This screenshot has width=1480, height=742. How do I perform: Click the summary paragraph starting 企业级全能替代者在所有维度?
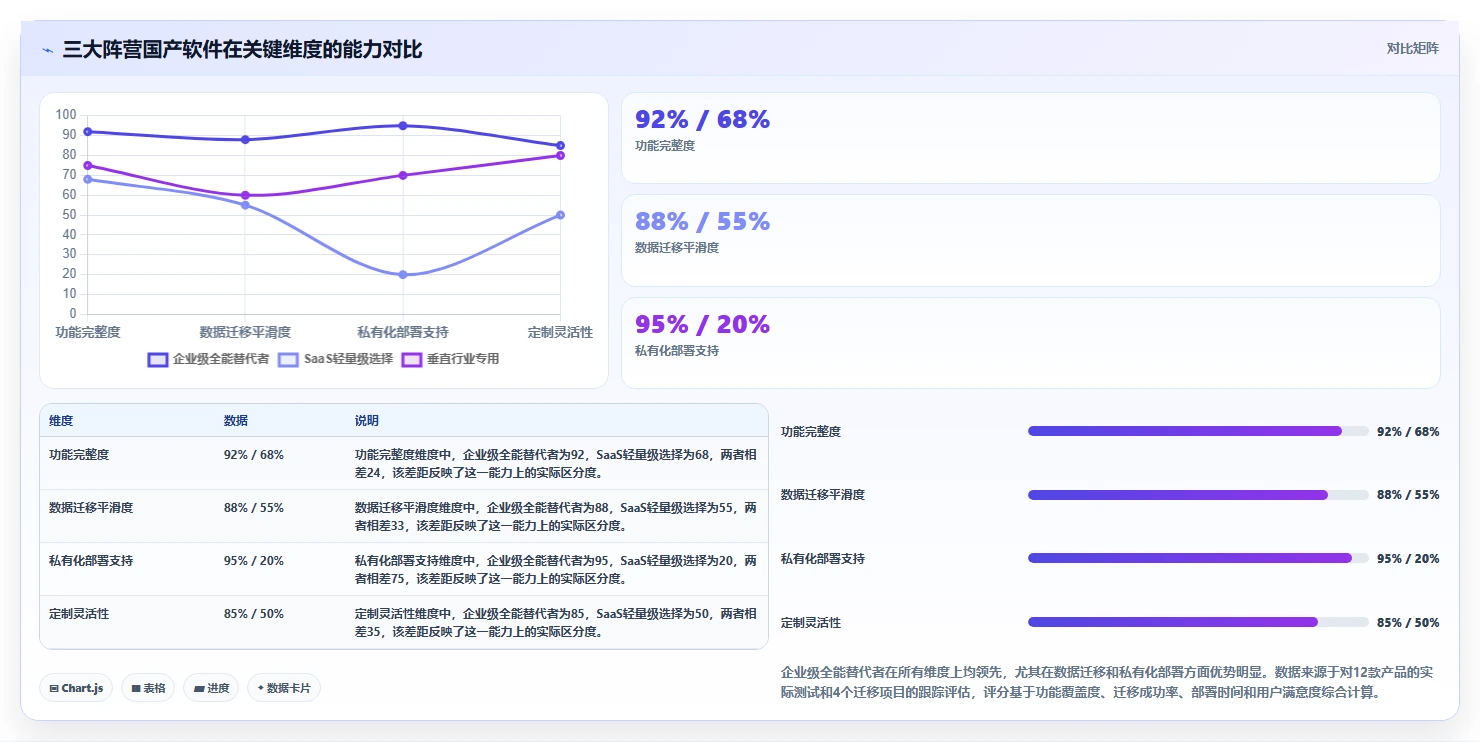click(x=1109, y=682)
